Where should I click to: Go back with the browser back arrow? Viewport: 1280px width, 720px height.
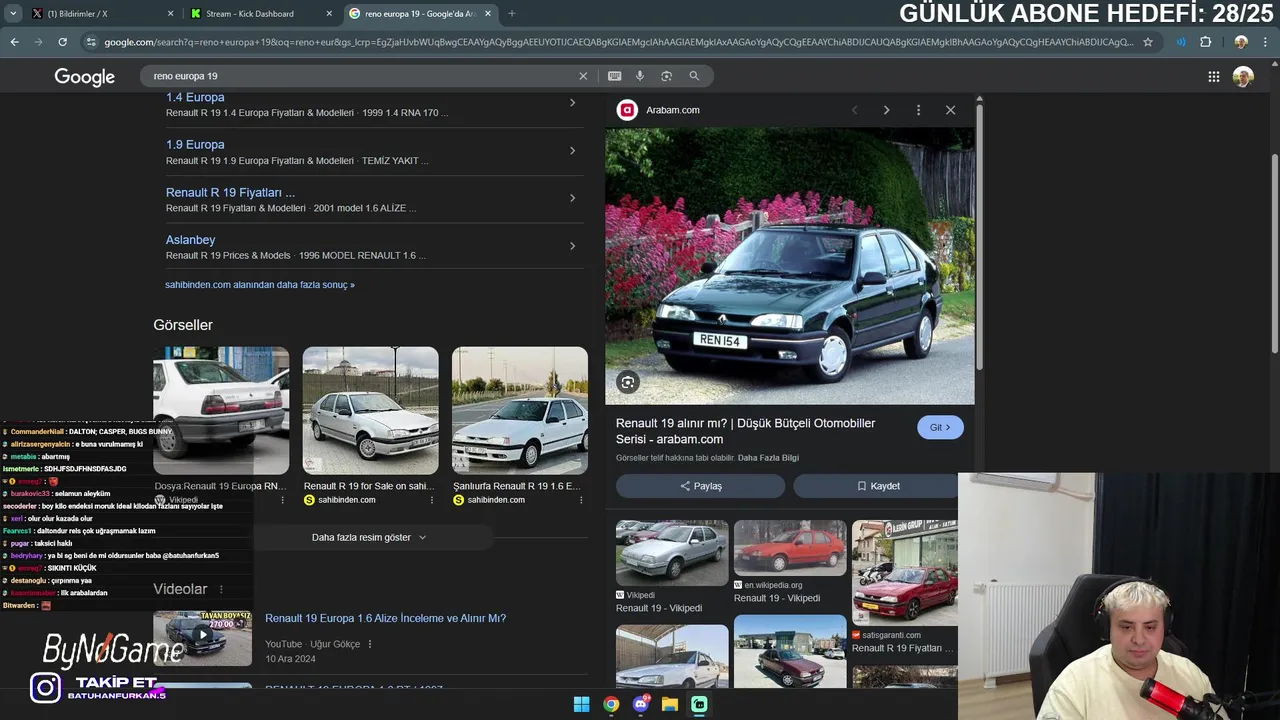pyautogui.click(x=14, y=42)
